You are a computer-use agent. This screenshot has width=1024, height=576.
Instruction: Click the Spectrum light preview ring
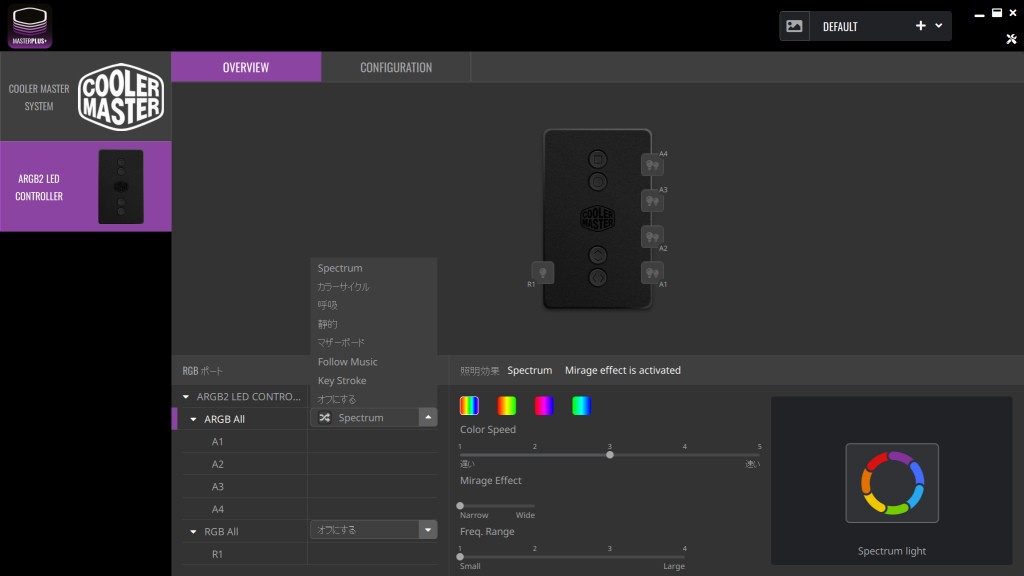pos(891,483)
